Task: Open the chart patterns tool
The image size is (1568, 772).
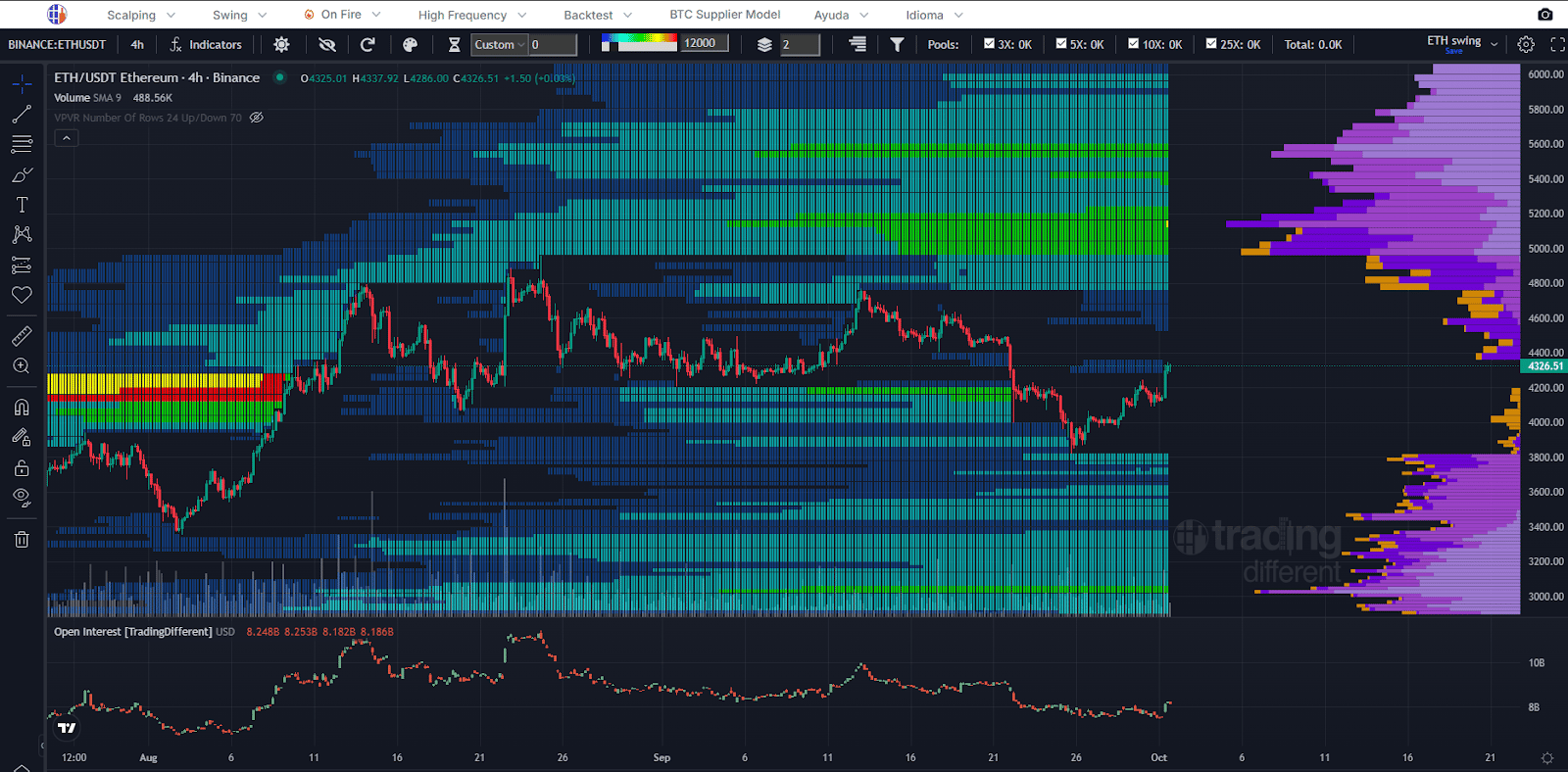Action: [x=22, y=235]
